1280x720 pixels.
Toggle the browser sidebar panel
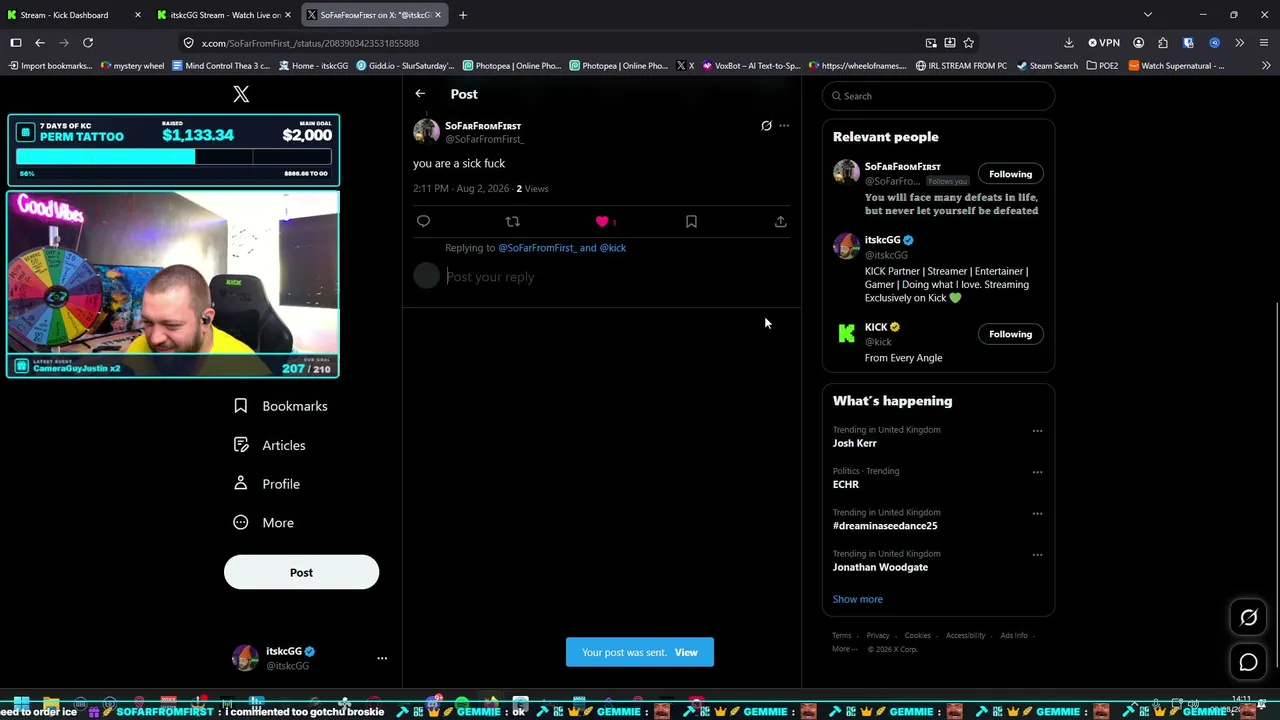pos(16,43)
